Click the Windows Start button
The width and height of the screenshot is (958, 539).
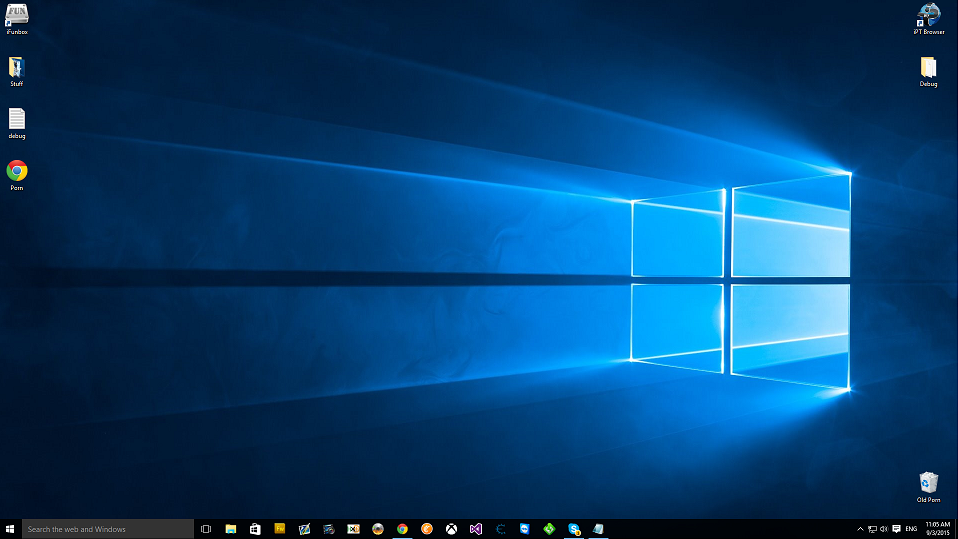pyautogui.click(x=10, y=529)
